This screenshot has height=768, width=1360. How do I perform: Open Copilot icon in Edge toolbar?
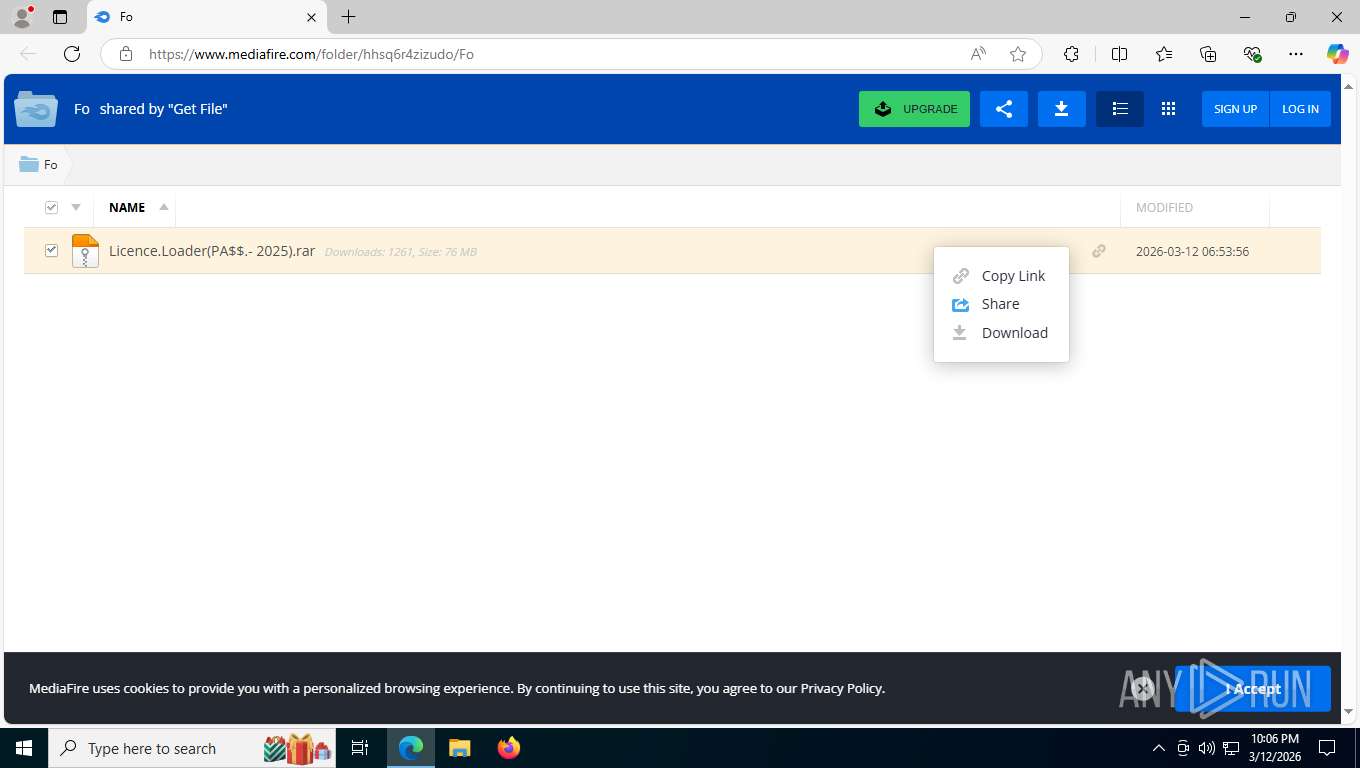click(x=1338, y=54)
